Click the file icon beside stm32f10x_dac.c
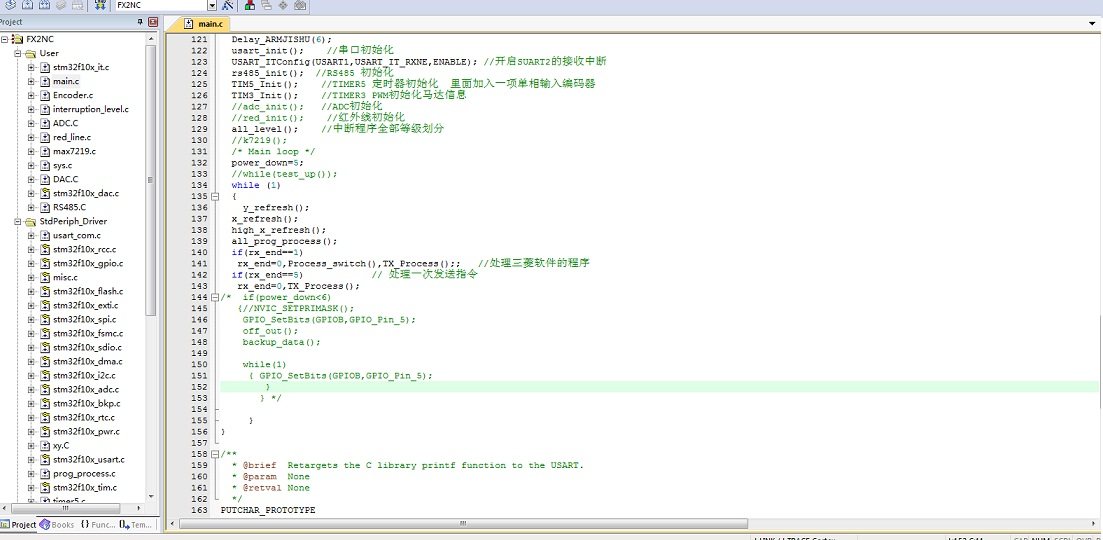Viewport: 1103px width, 540px height. pos(45,193)
